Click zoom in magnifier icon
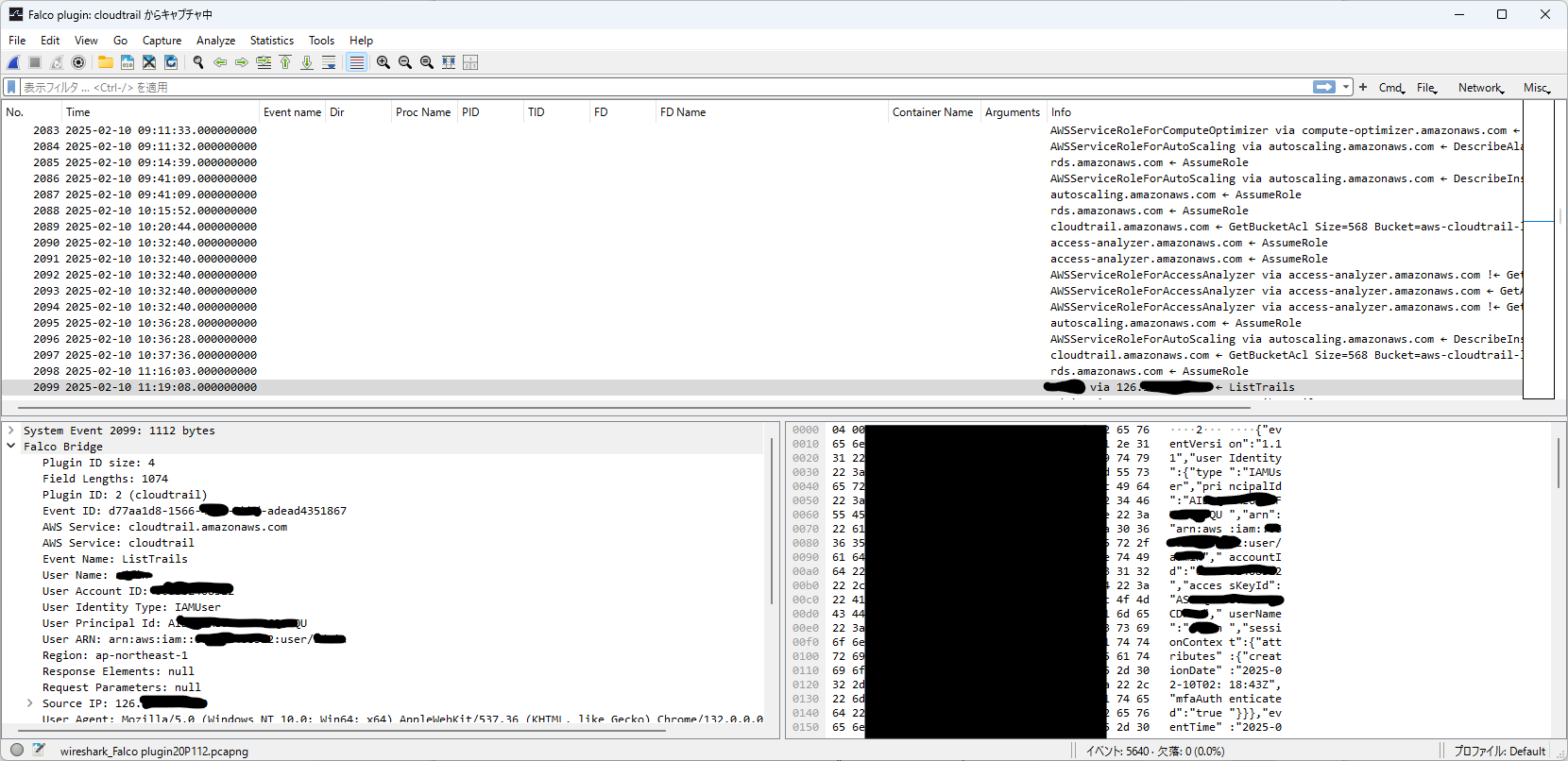Screen dimensions: 1568x761 pos(383,62)
